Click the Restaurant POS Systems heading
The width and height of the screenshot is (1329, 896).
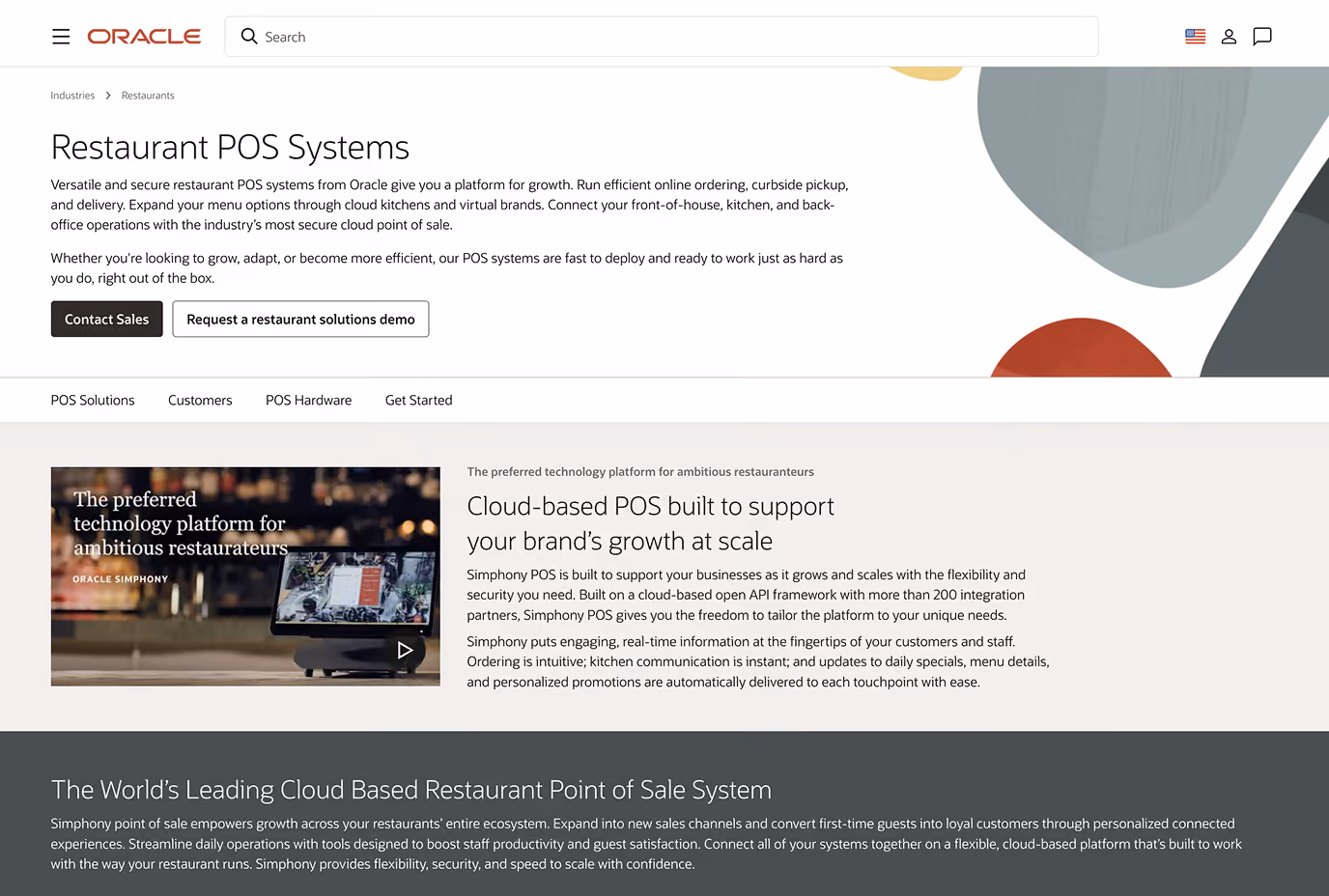tap(230, 148)
